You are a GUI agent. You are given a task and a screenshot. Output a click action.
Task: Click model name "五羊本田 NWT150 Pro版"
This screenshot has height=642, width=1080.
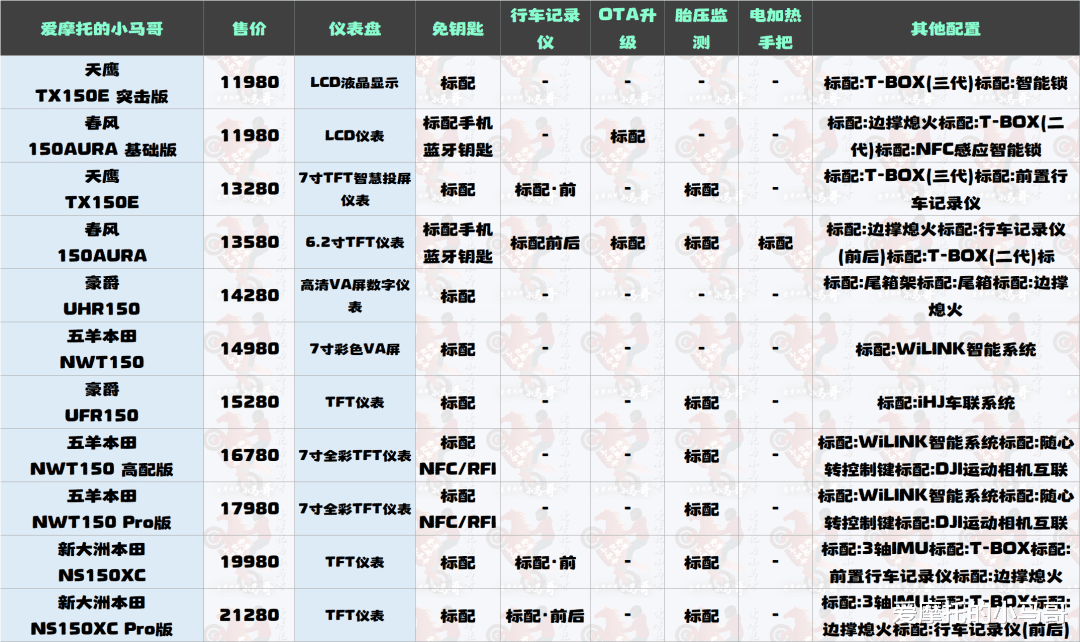click(102, 509)
